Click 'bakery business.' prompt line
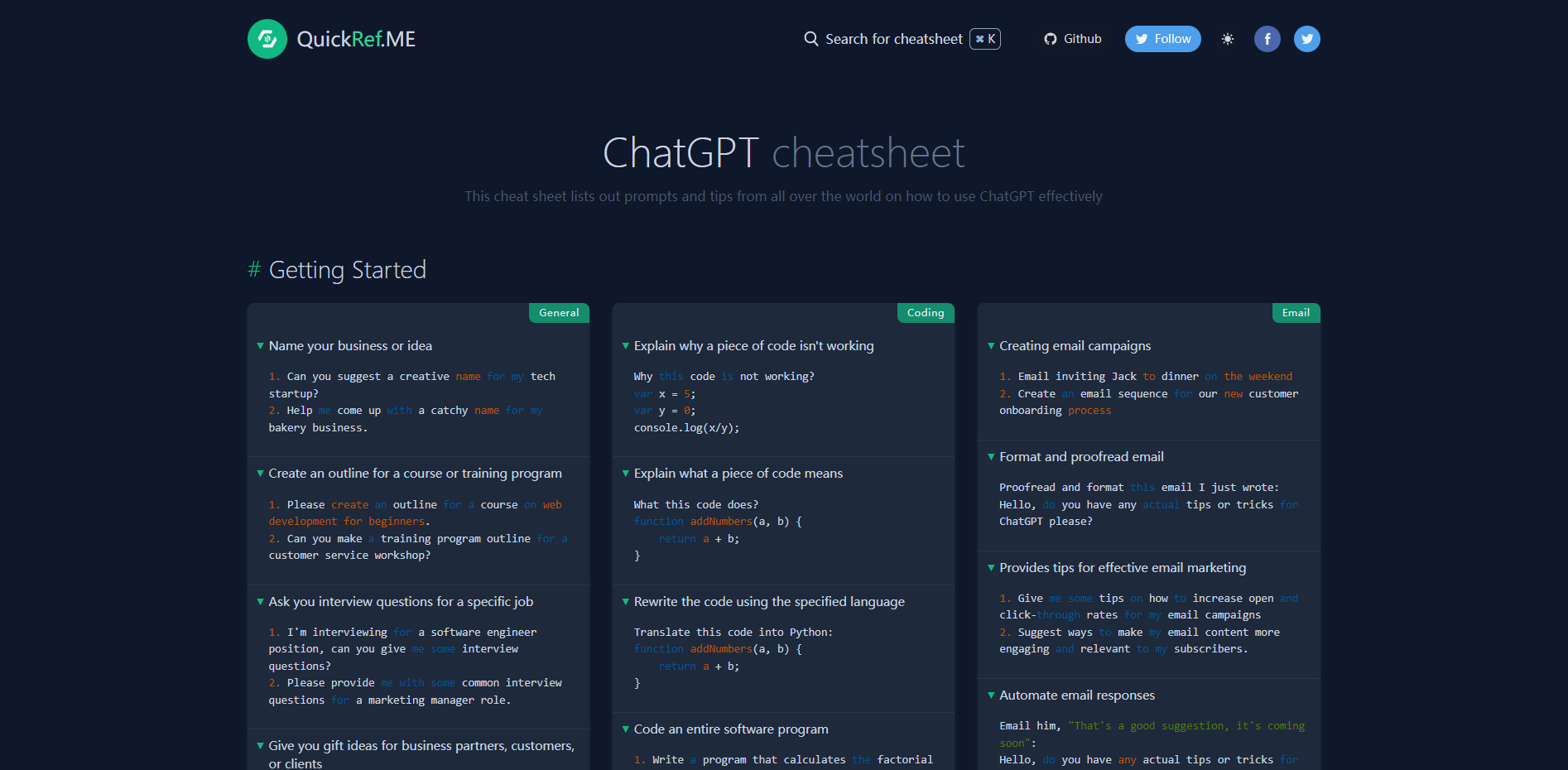 318,428
